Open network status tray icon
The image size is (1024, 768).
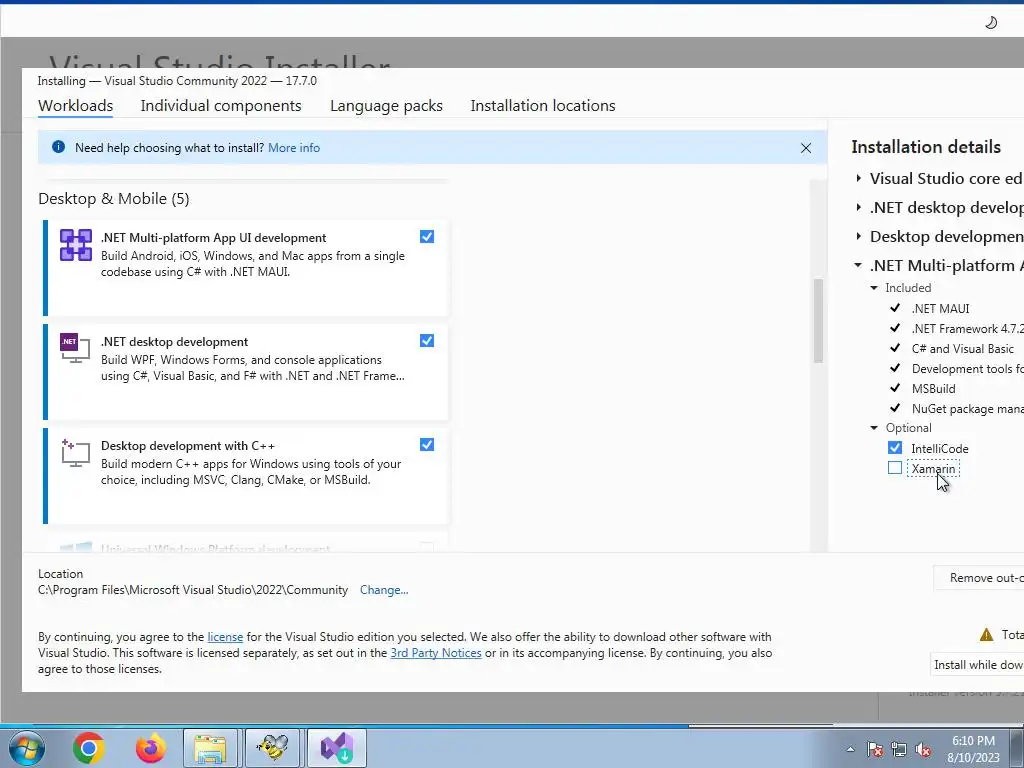[x=899, y=749]
